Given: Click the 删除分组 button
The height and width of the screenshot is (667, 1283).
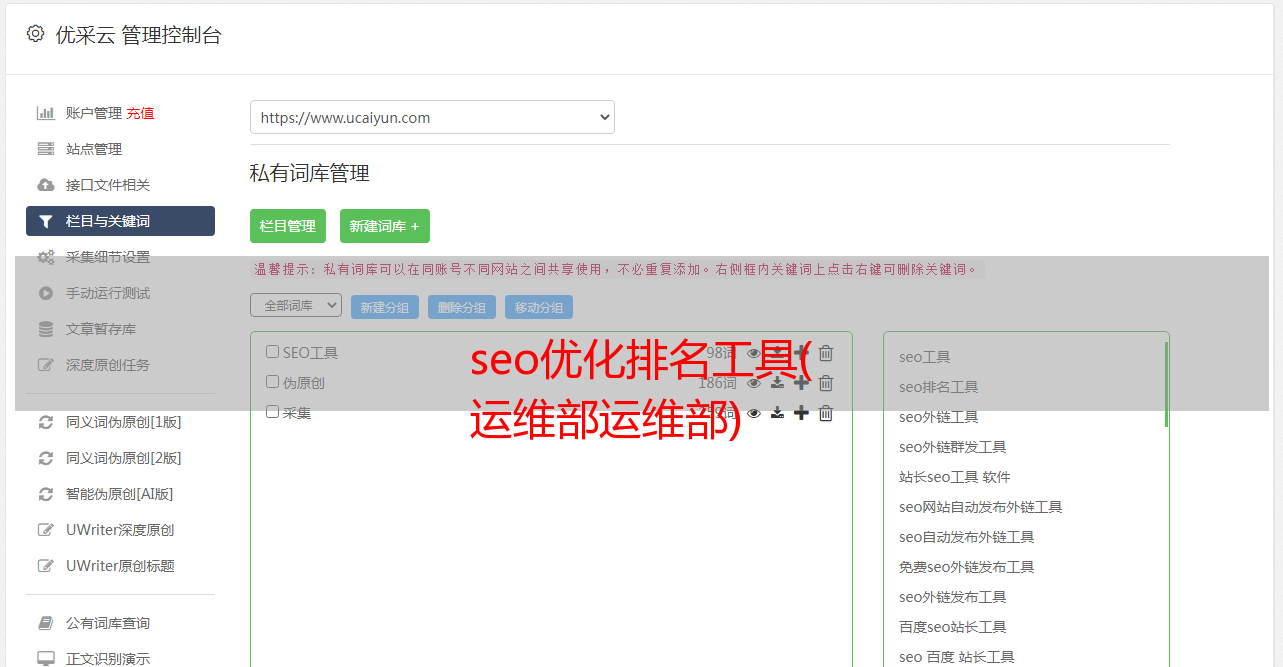Looking at the screenshot, I should pos(462,307).
